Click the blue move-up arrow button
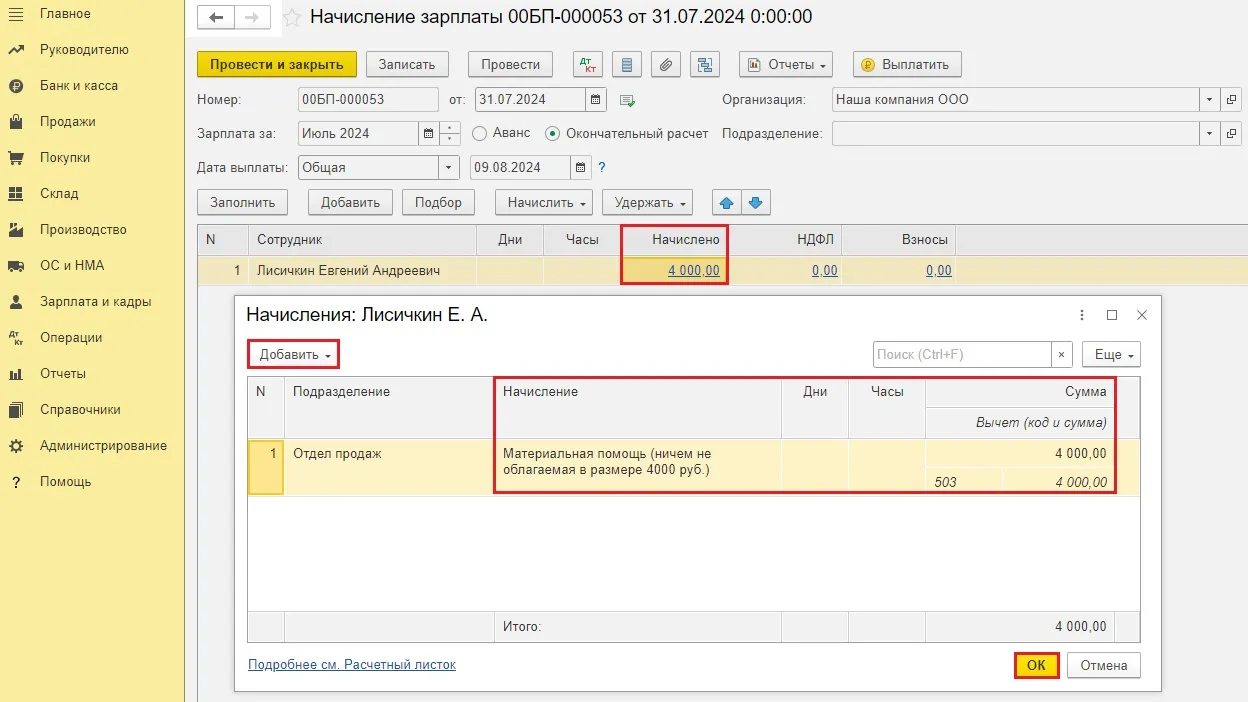Image resolution: width=1248 pixels, height=702 pixels. point(727,203)
